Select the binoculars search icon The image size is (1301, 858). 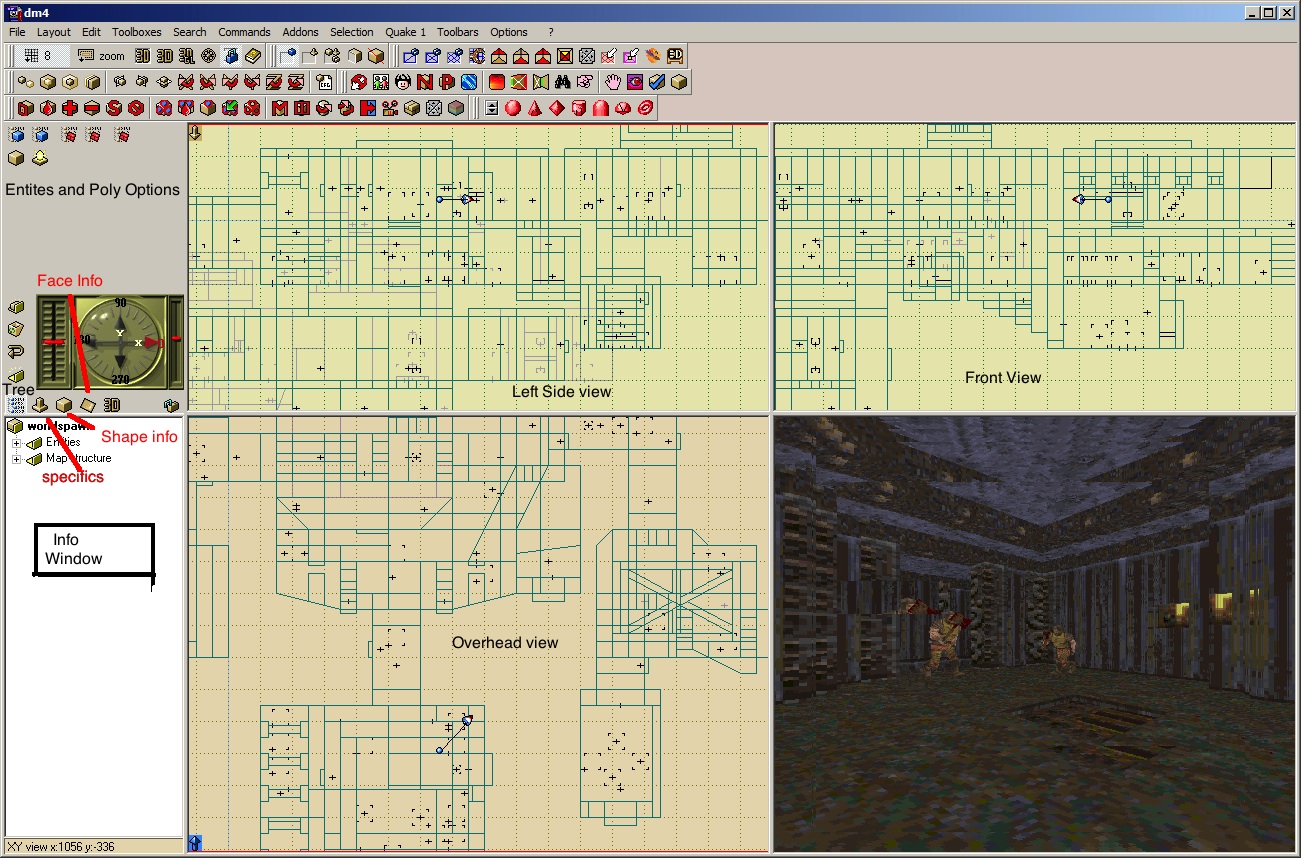pyautogui.click(x=562, y=82)
